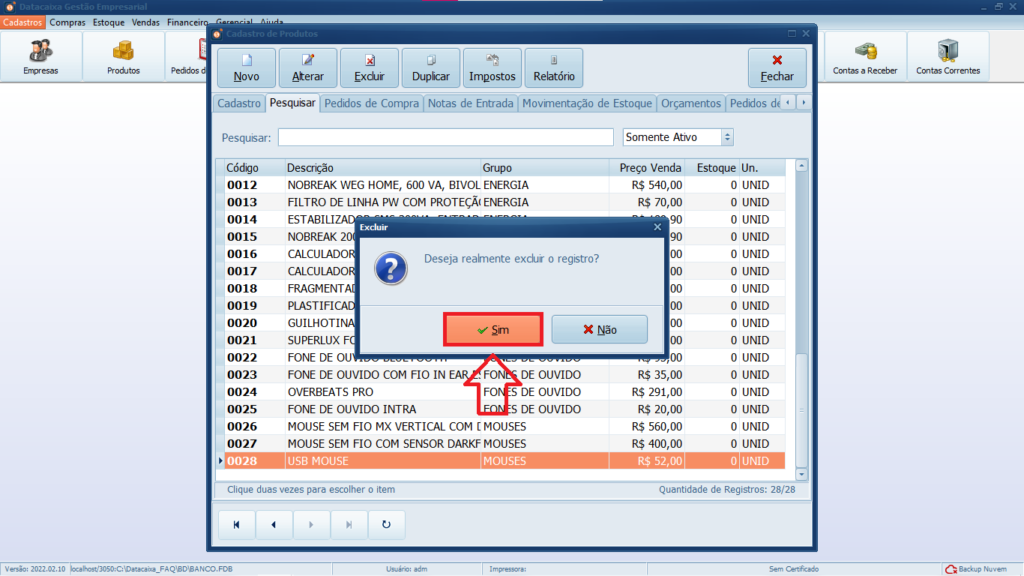Click the Alterar edit button
The height and width of the screenshot is (576, 1024).
[307, 68]
